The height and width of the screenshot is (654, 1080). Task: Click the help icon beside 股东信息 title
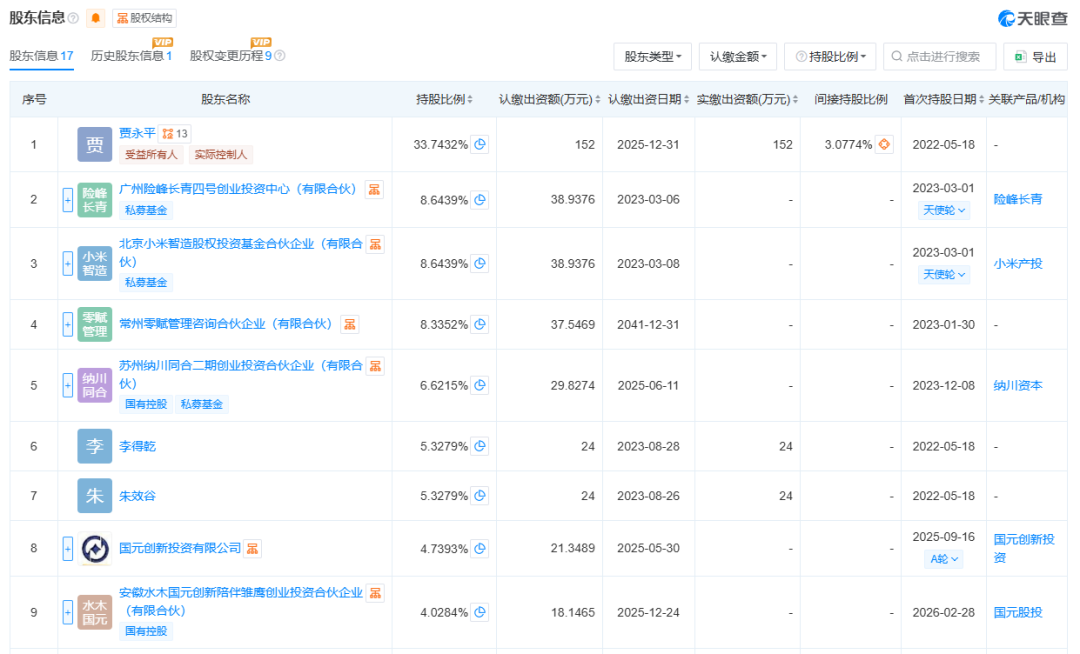click(x=73, y=19)
